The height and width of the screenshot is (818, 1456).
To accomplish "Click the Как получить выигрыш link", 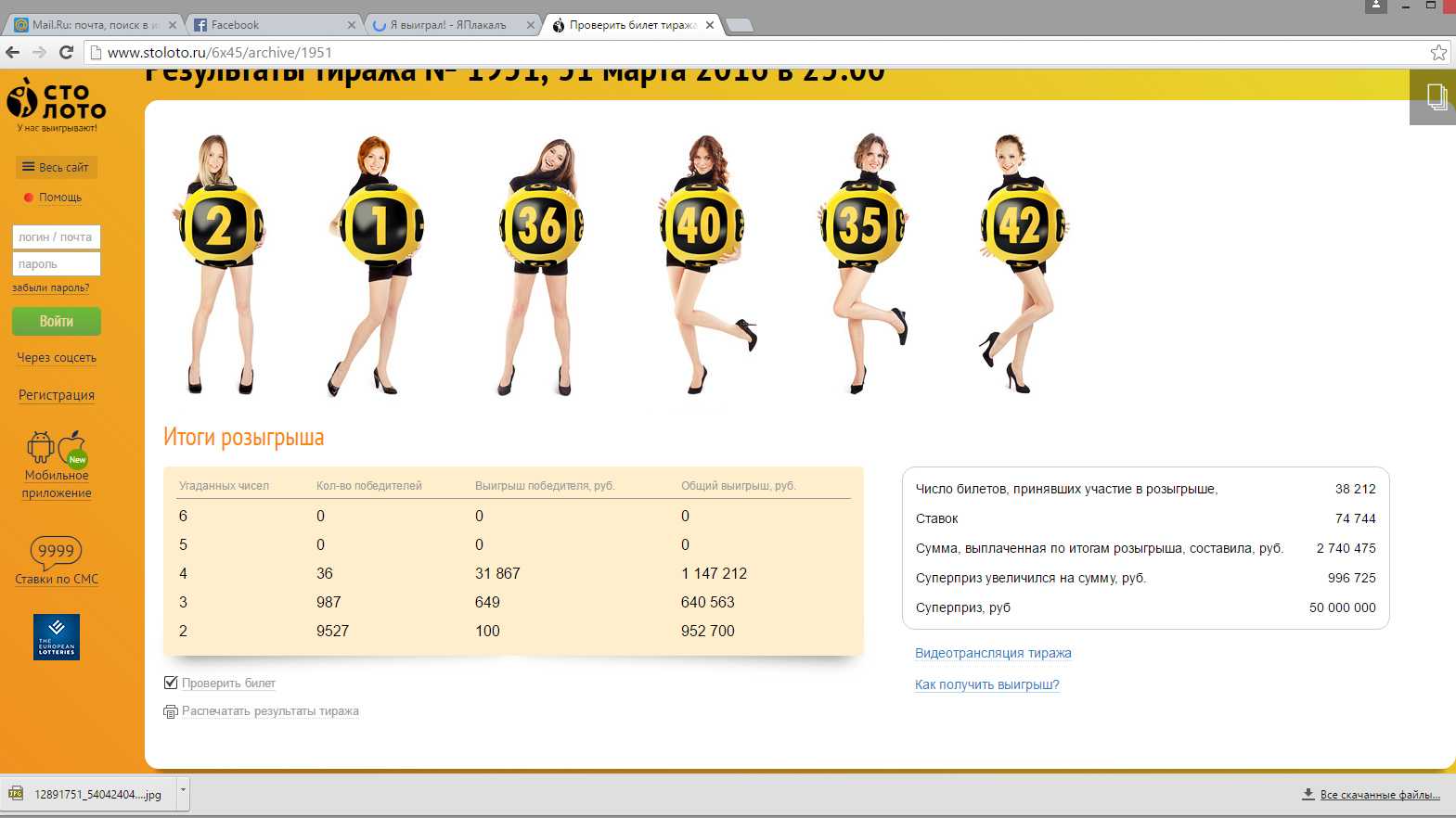I will click(986, 684).
